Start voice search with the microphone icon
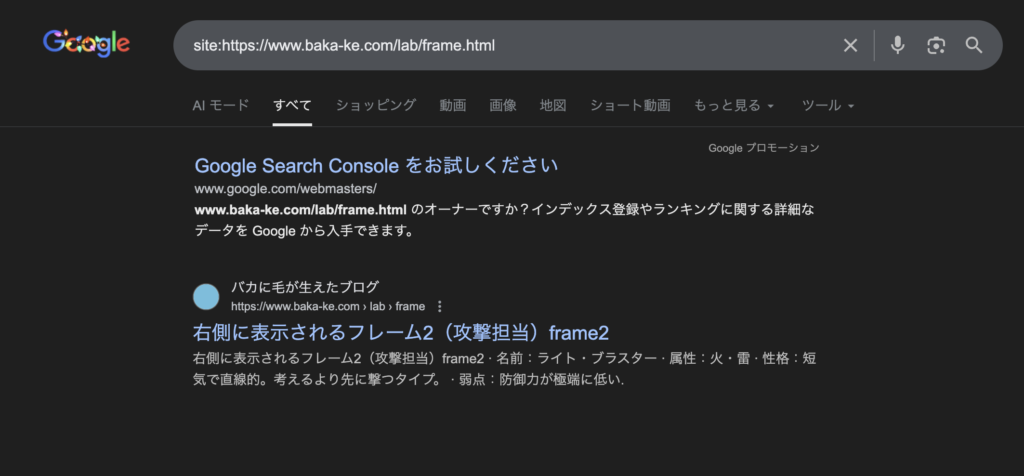This screenshot has width=1024, height=476. click(x=897, y=45)
